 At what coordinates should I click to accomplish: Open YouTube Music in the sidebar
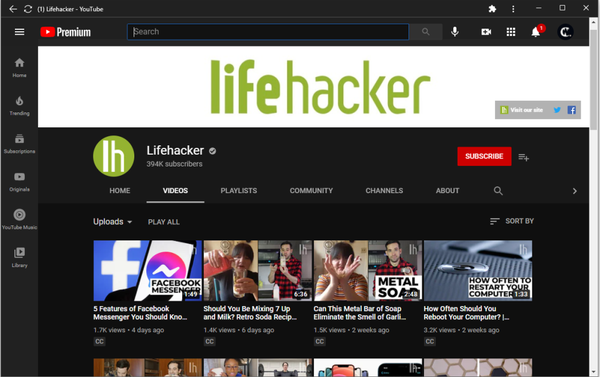point(20,219)
